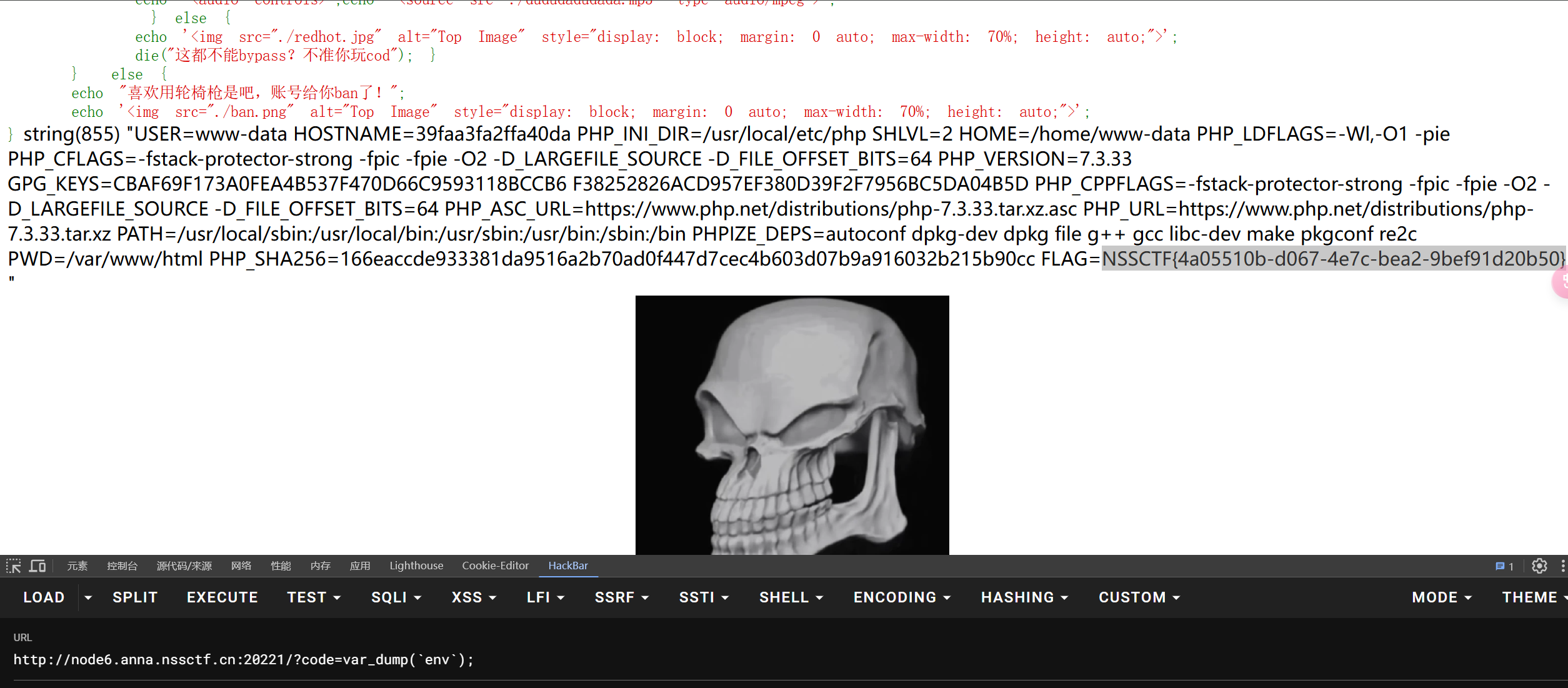Open the SQLI dropdown menu

click(x=396, y=598)
